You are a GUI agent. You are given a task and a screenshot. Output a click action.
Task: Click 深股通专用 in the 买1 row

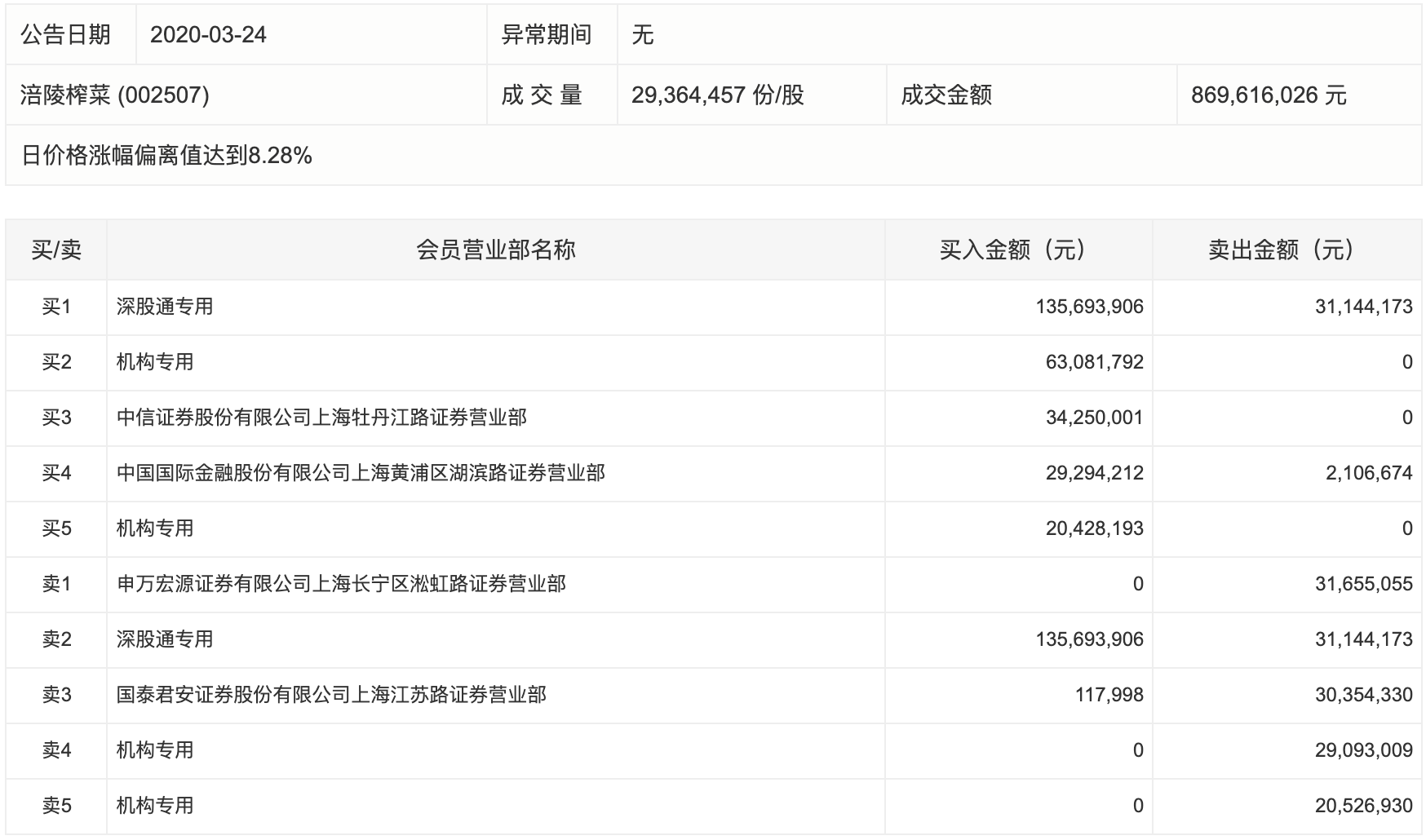click(165, 307)
